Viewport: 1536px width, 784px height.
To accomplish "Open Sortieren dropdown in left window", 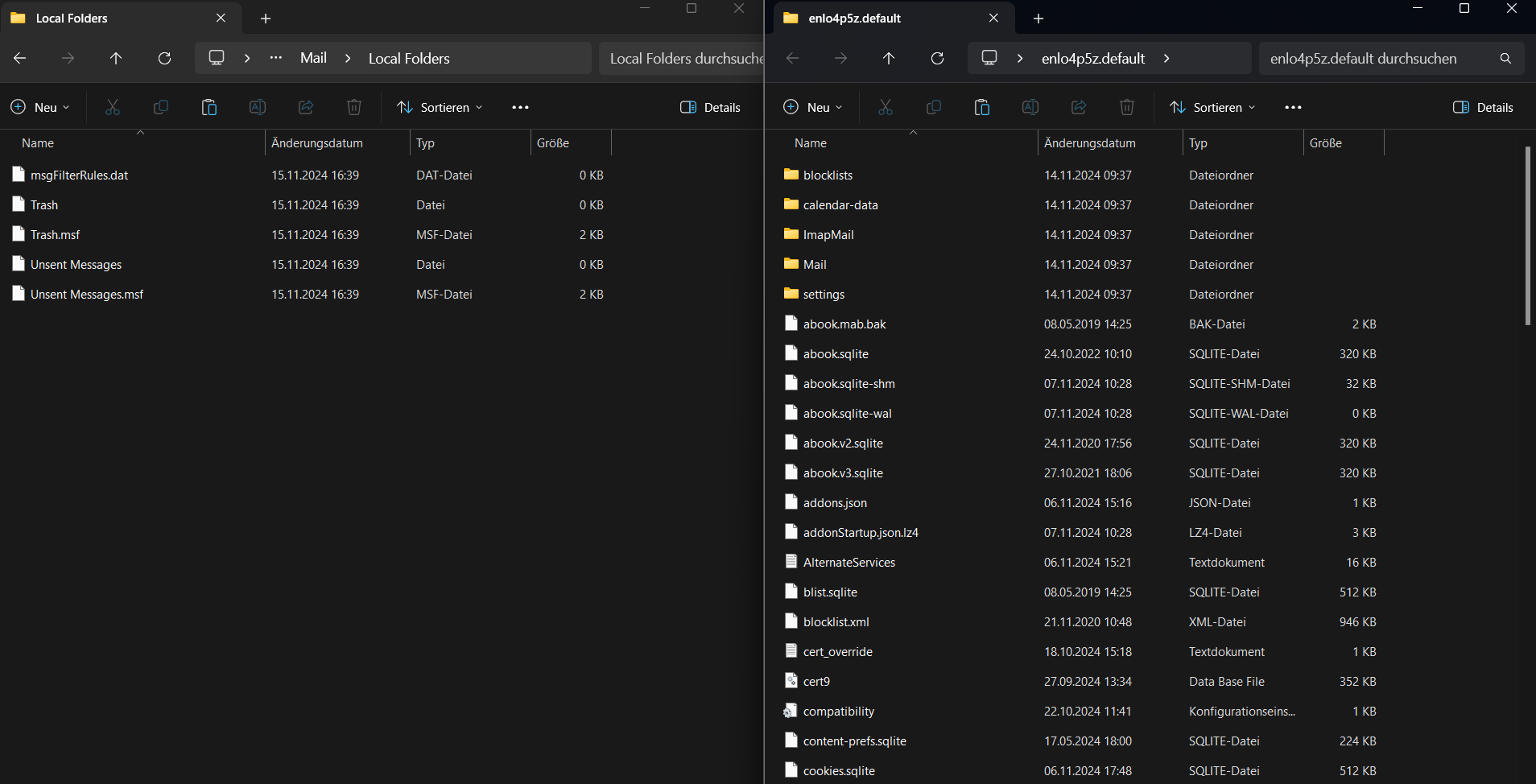I will tap(440, 107).
